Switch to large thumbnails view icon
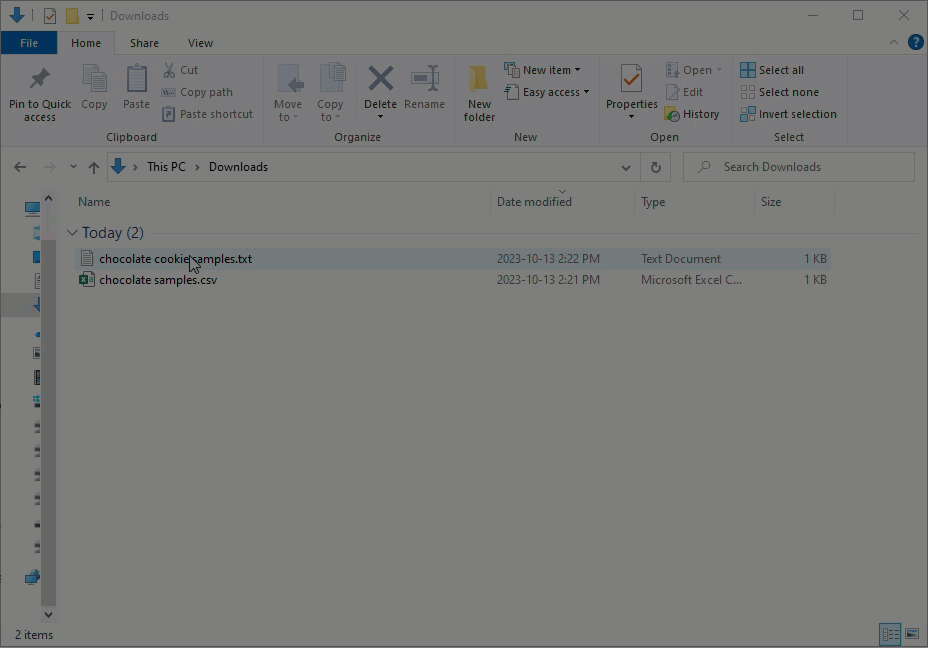Screen dimensions: 928x648 point(912,634)
